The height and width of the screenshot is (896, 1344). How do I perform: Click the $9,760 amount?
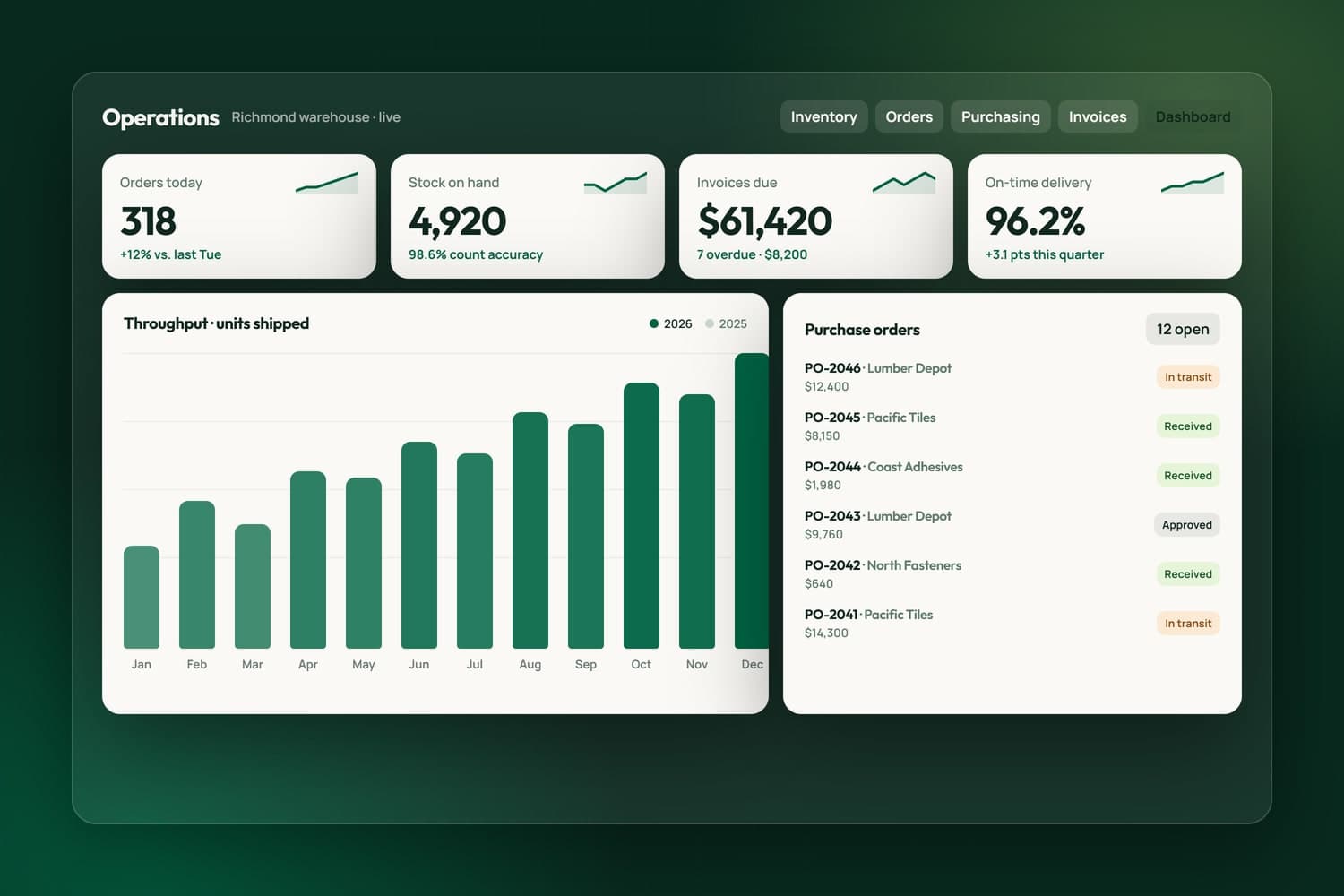pyautogui.click(x=823, y=535)
